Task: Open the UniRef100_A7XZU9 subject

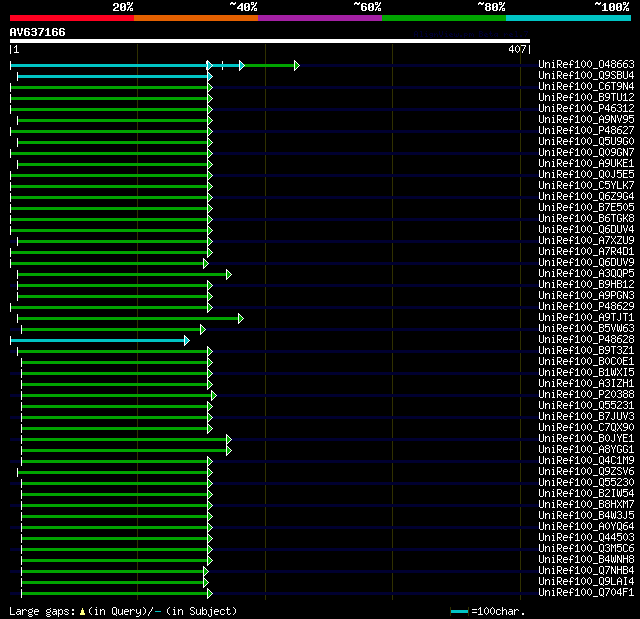Action: (586, 240)
